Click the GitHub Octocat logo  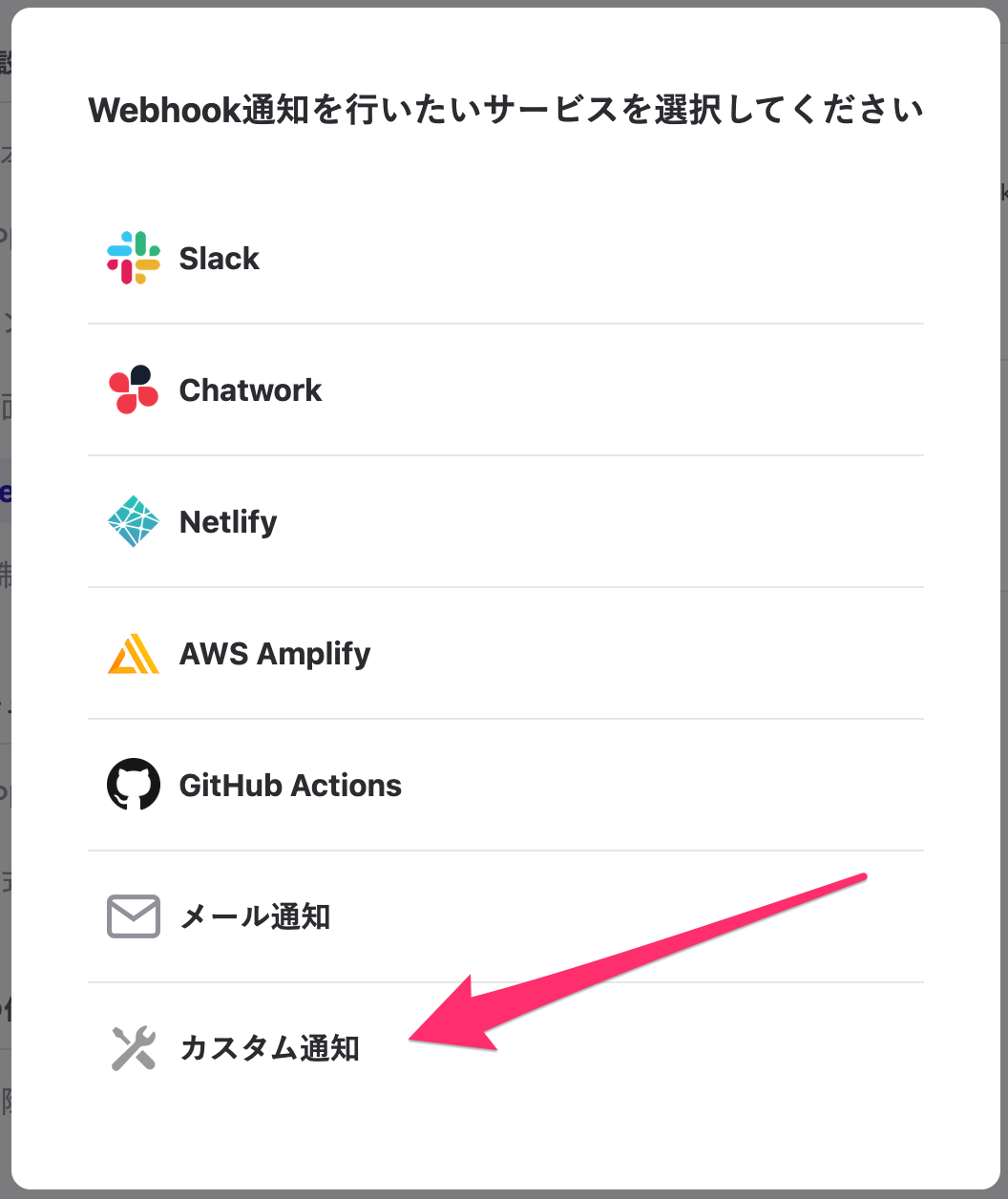click(134, 785)
